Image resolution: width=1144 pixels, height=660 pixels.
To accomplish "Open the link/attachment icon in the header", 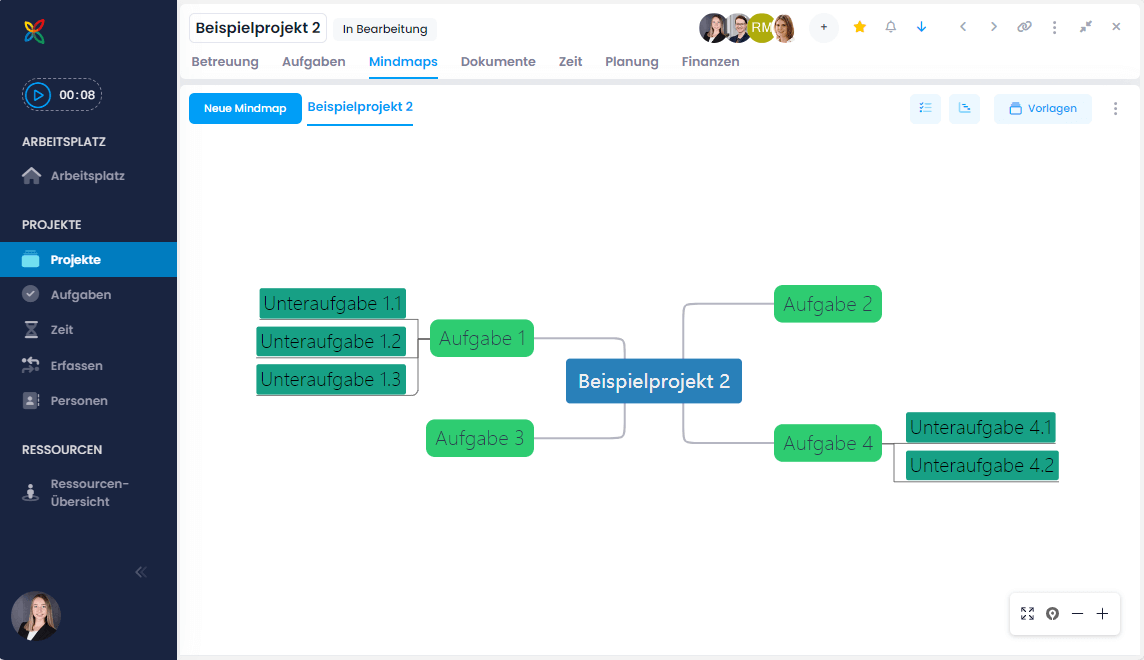I will 1024,27.
